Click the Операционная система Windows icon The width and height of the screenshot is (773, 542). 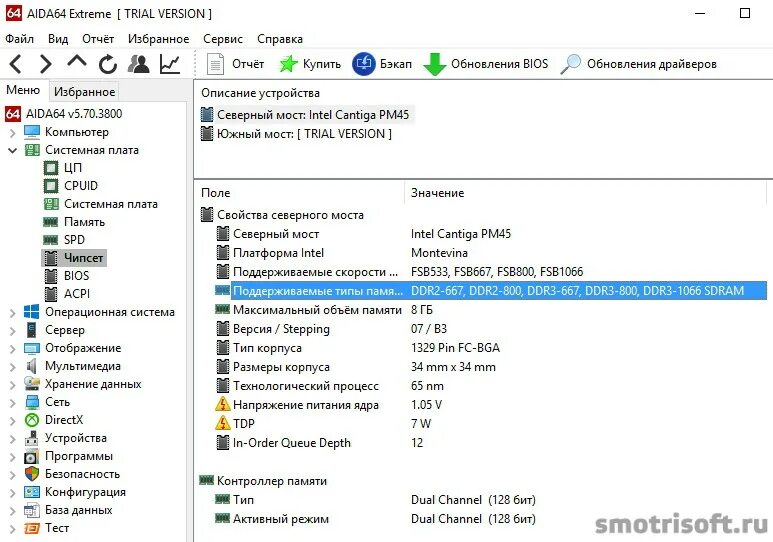(32, 312)
